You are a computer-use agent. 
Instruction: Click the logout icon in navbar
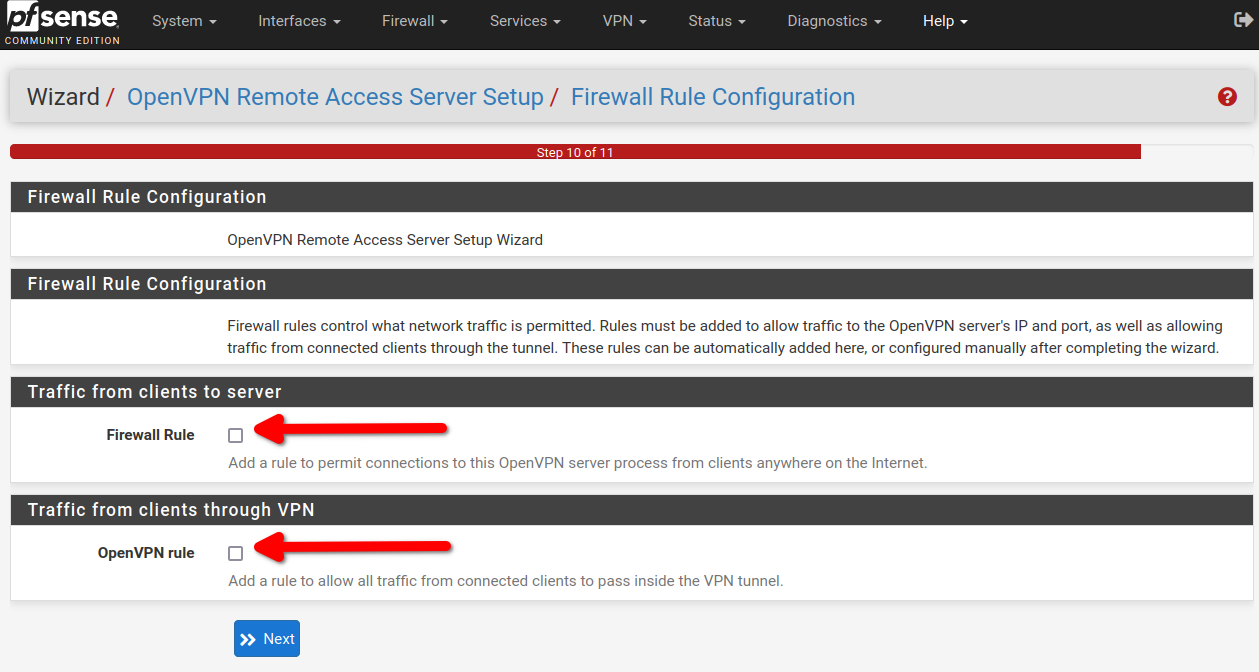click(x=1243, y=20)
